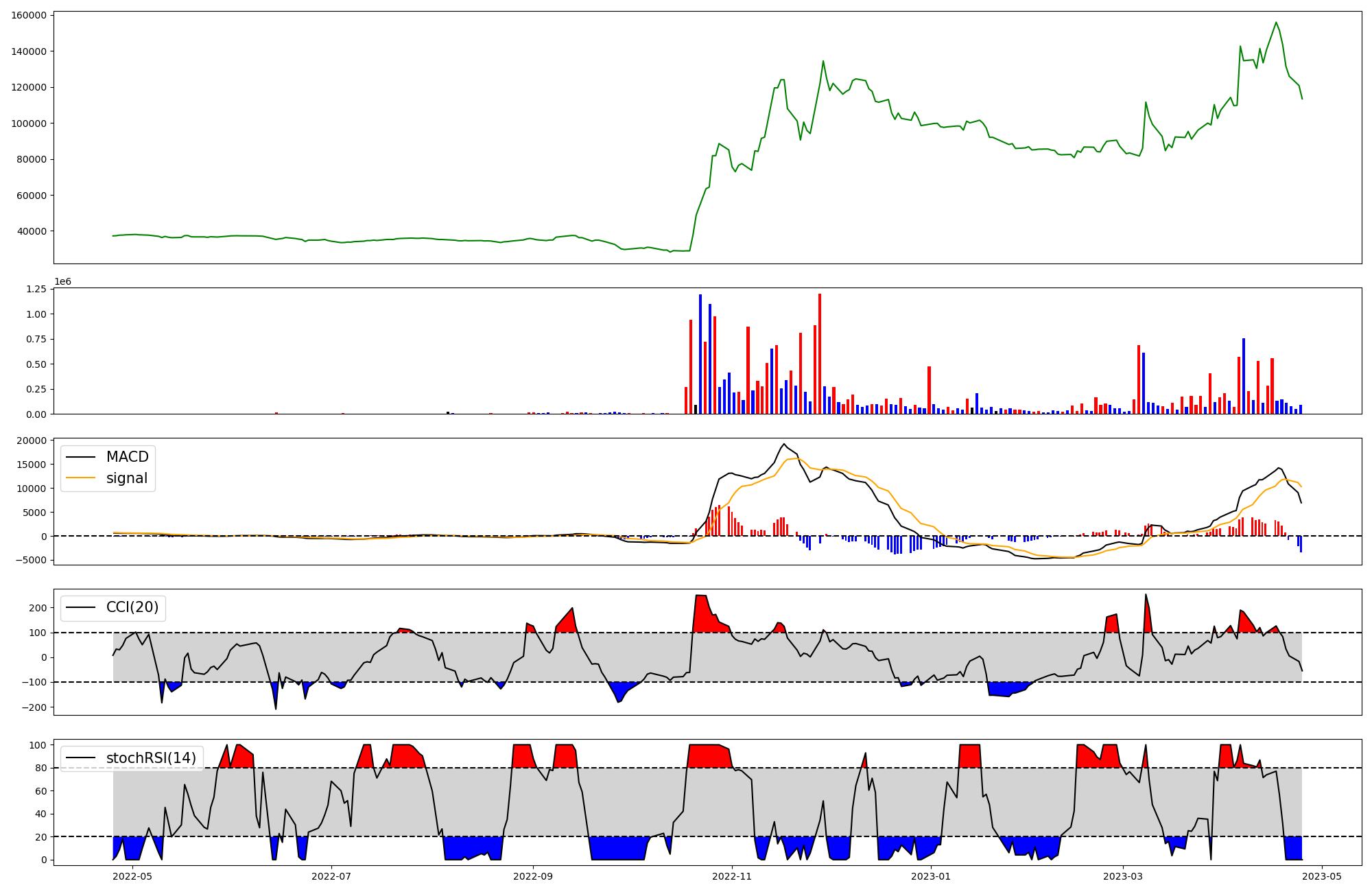Click the 100000 price axis label

pyautogui.click(x=29, y=124)
